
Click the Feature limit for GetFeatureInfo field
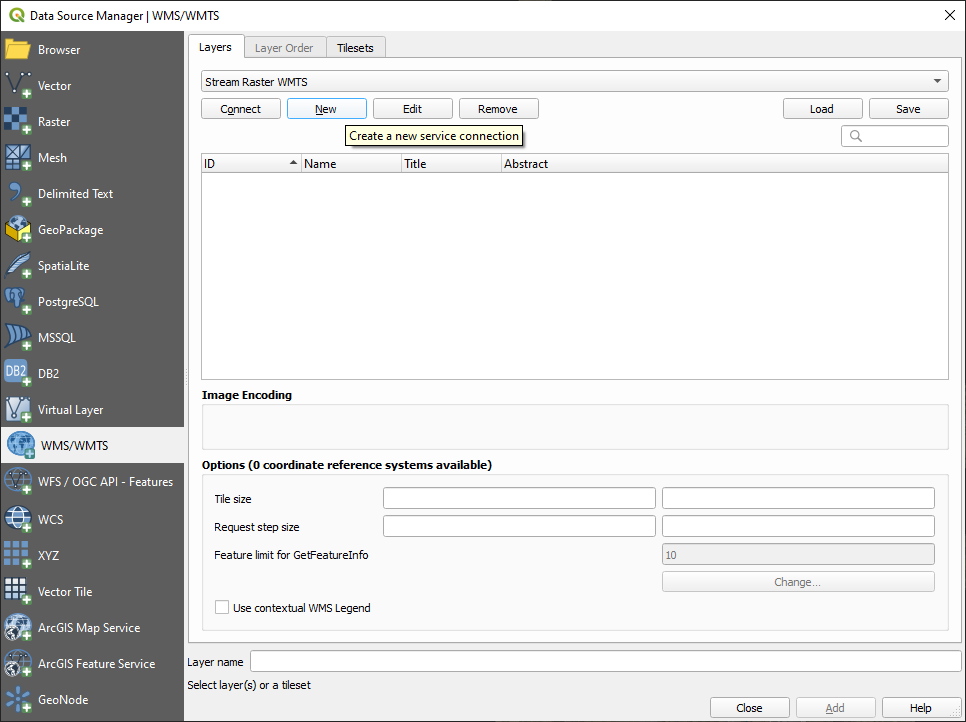click(x=798, y=554)
